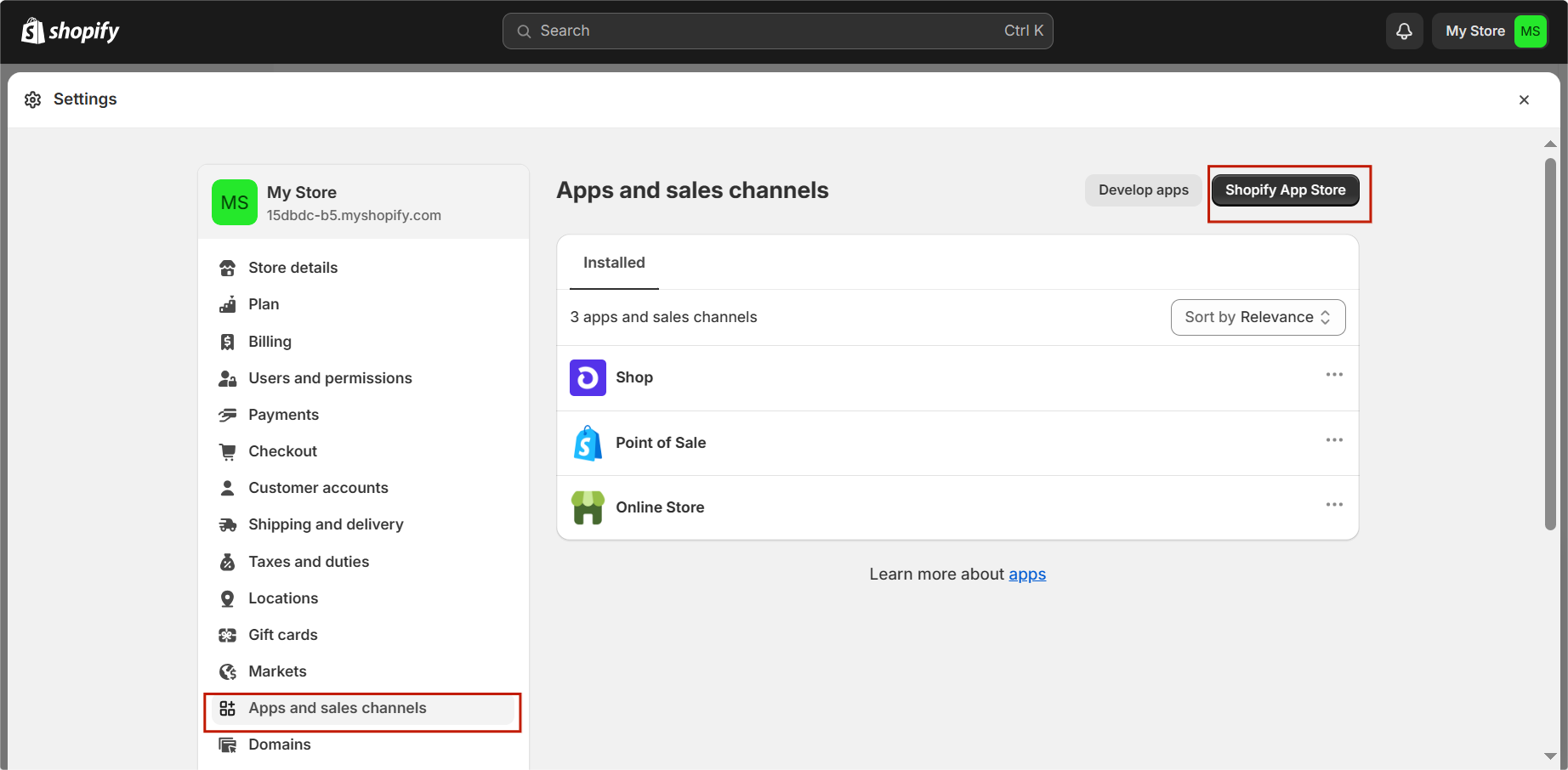Open the three-dot menu for Shop

(x=1334, y=375)
